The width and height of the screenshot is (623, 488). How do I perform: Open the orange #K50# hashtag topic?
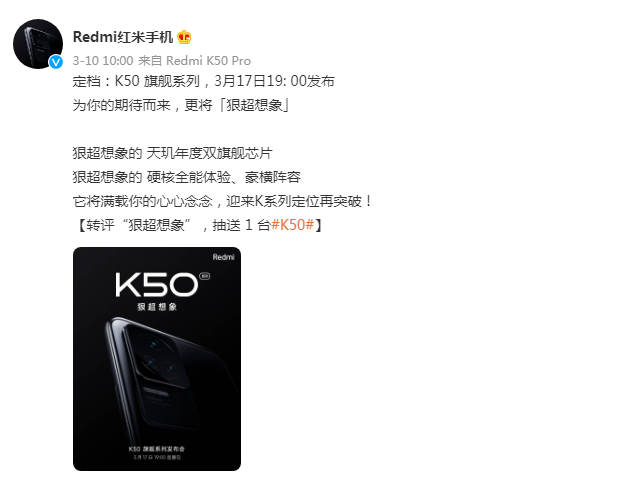point(293,225)
